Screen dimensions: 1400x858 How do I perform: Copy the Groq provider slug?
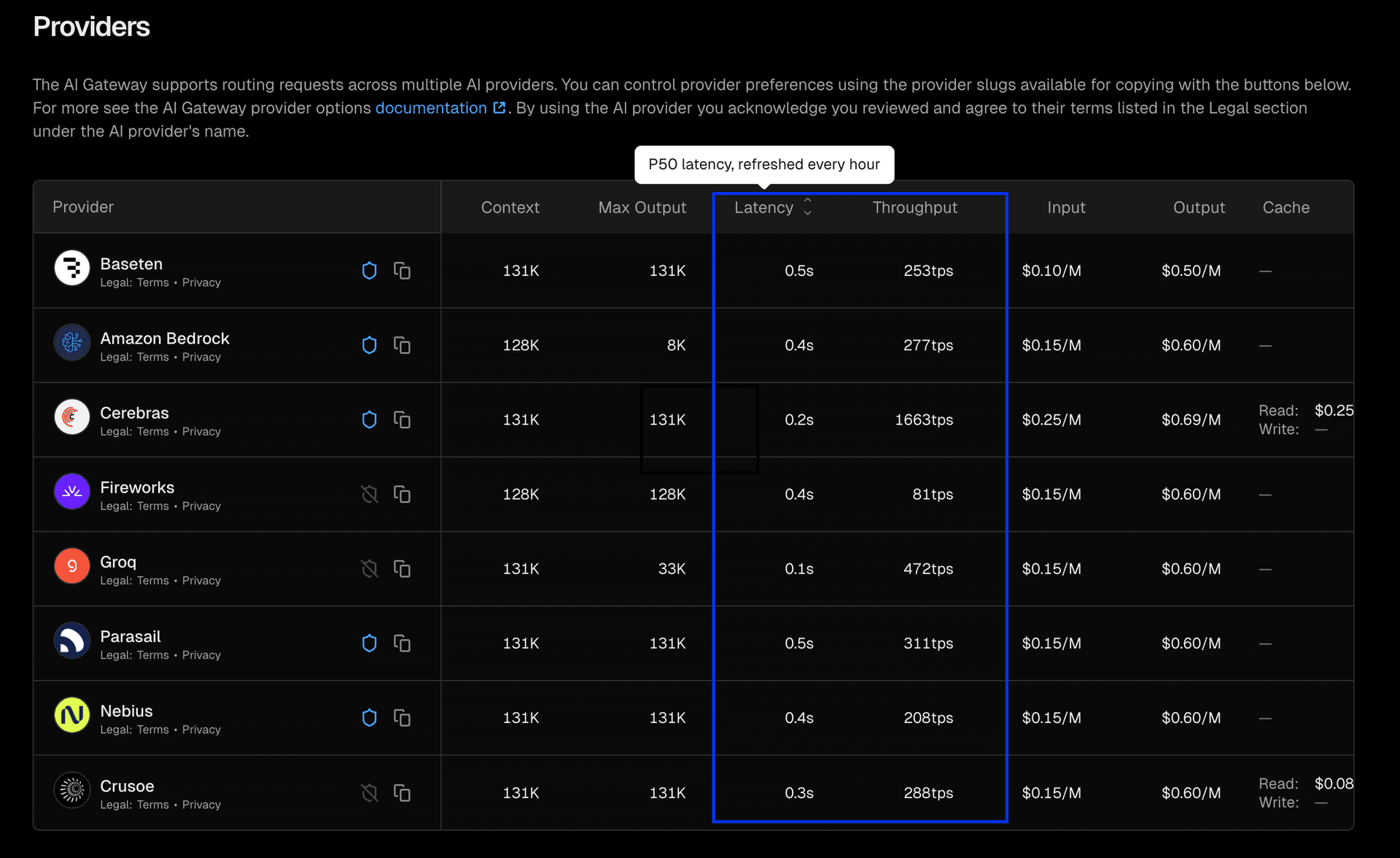tap(402, 568)
